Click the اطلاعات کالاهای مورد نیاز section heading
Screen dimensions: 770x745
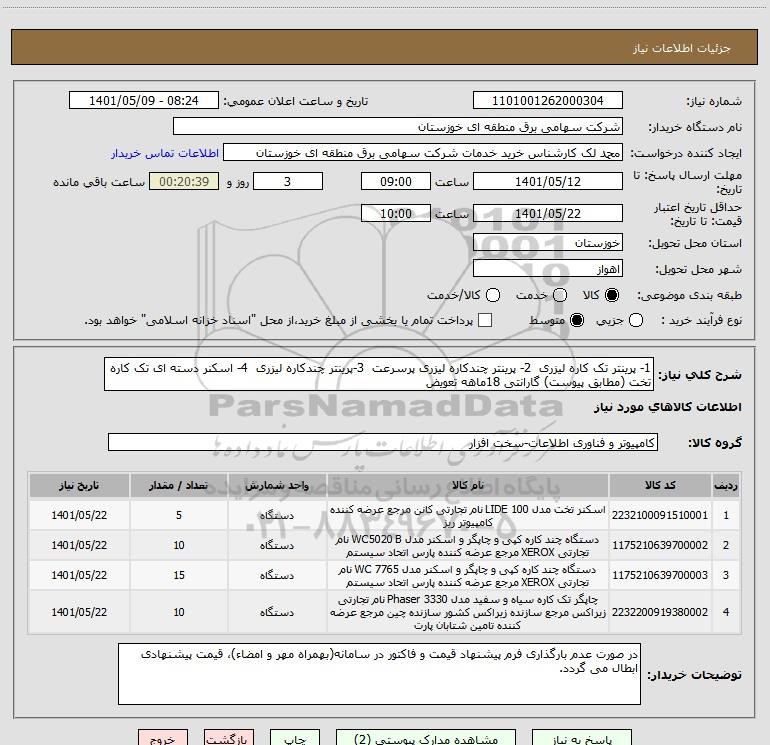click(667, 407)
